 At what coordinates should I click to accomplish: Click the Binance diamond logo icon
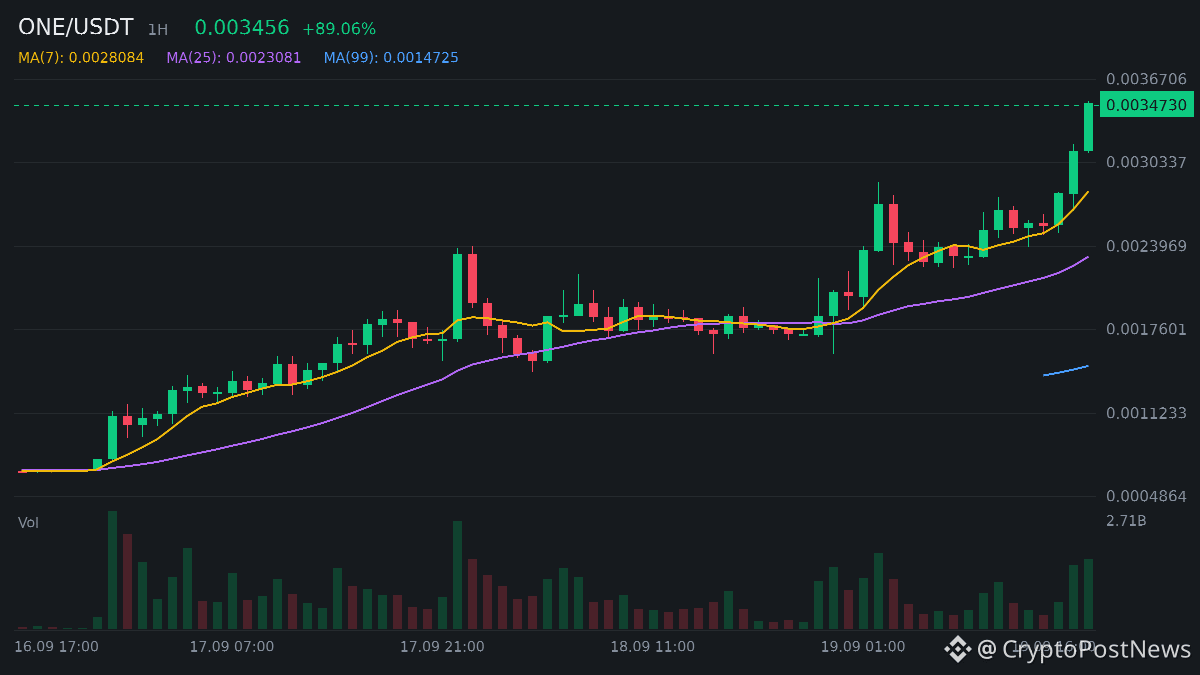point(958,649)
